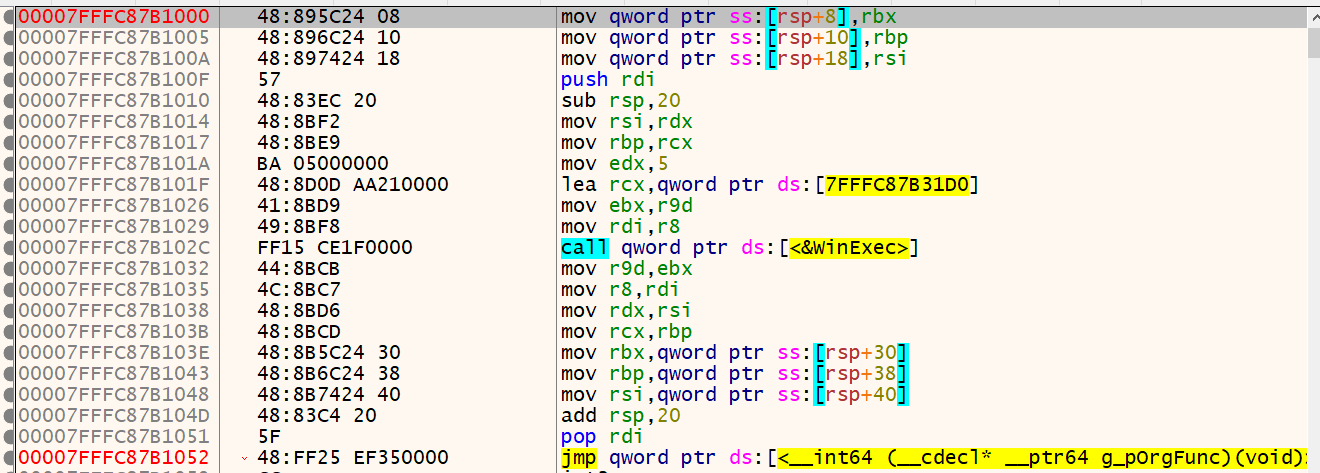Image resolution: width=1320 pixels, height=473 pixels.
Task: Toggle breakpoint dot beside address 00007FFC87B1052
Action: (9, 458)
